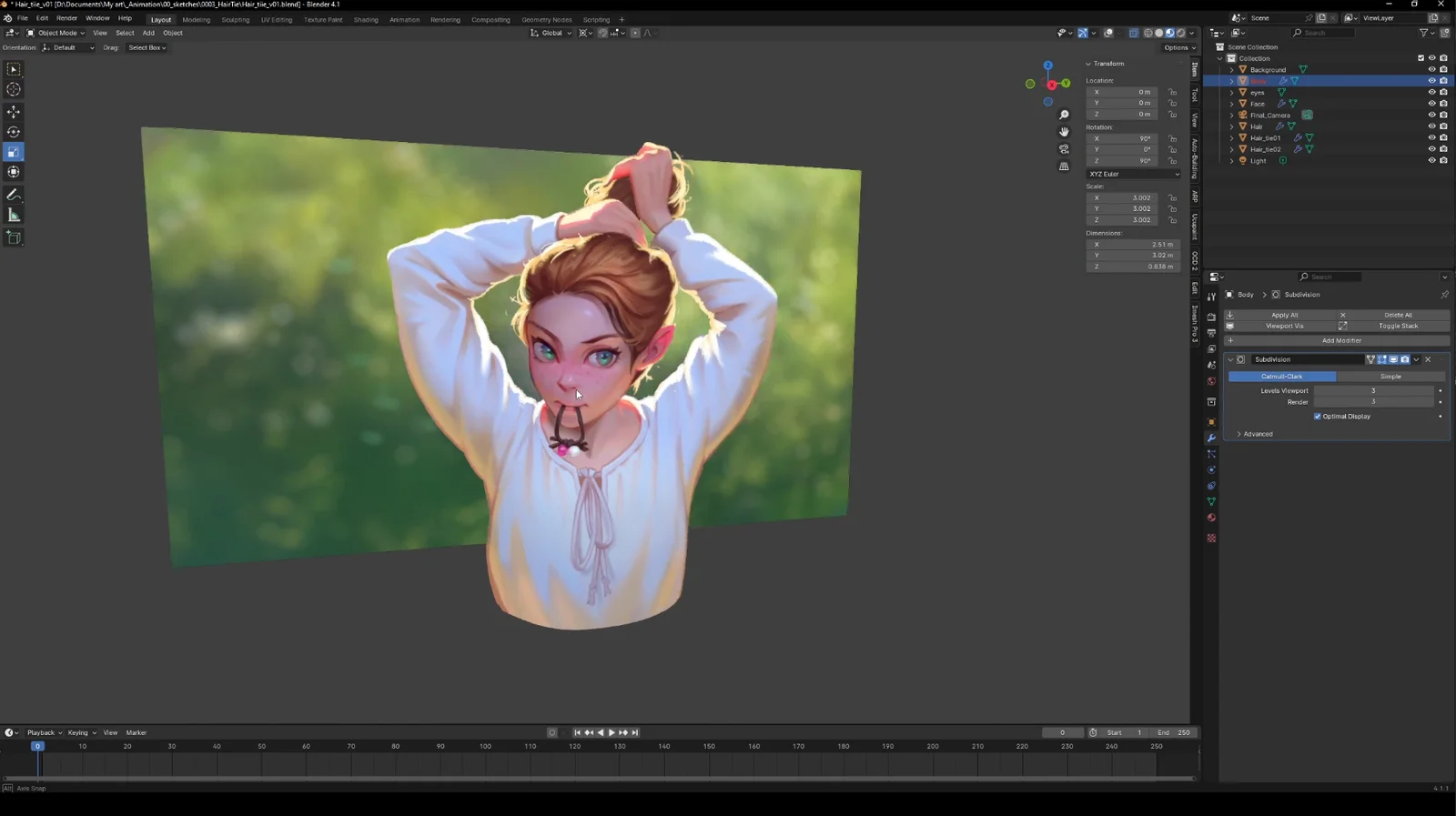Open the Particles properties tab

(x=1211, y=454)
